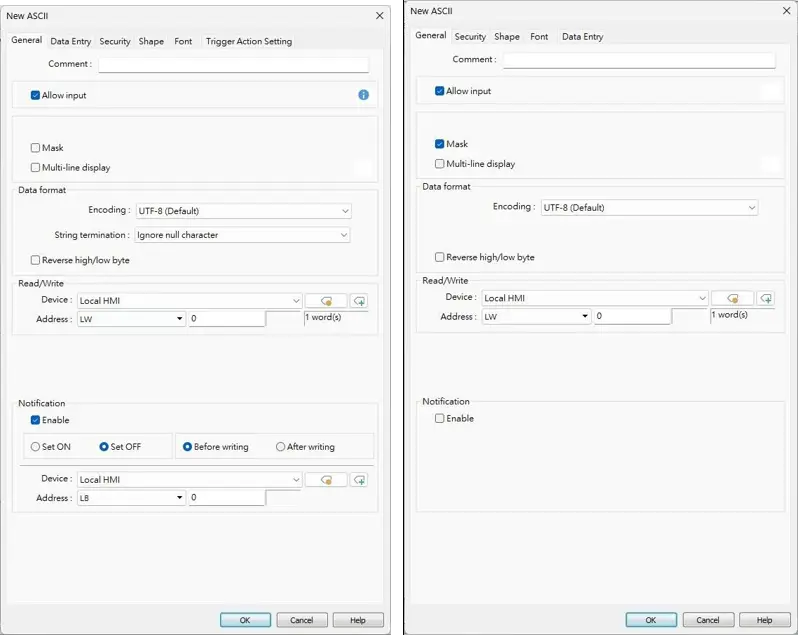The width and height of the screenshot is (798, 635).
Task: Click Cancel in left dialog
Action: coord(302,620)
